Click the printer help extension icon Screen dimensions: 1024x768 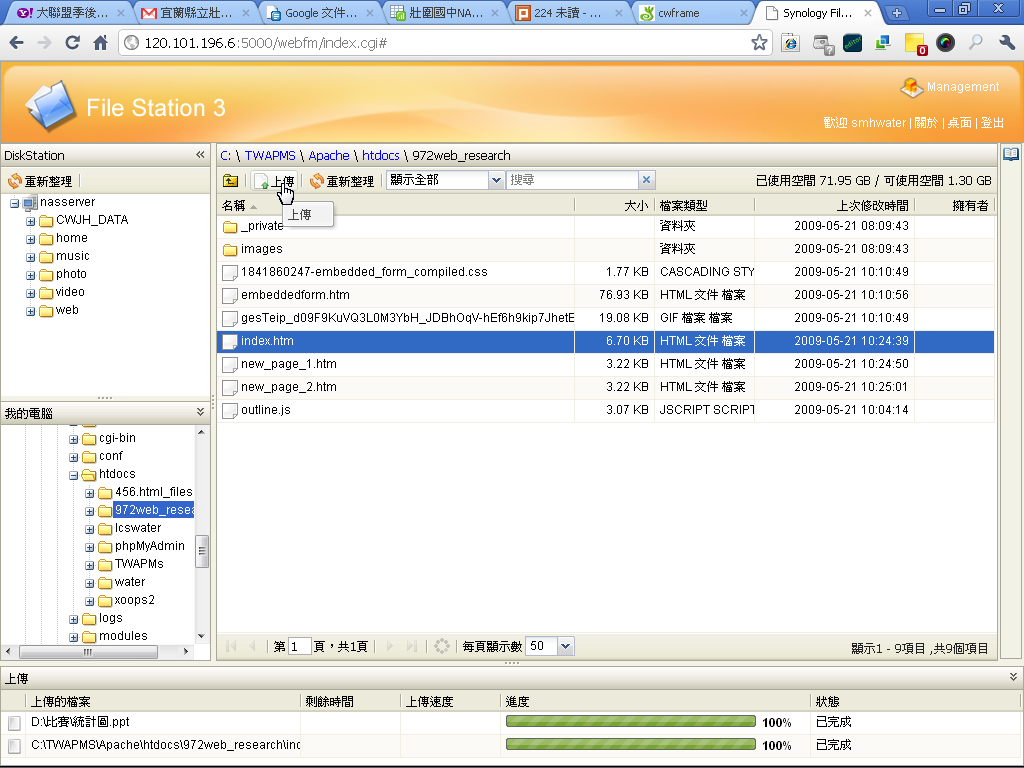[823, 44]
